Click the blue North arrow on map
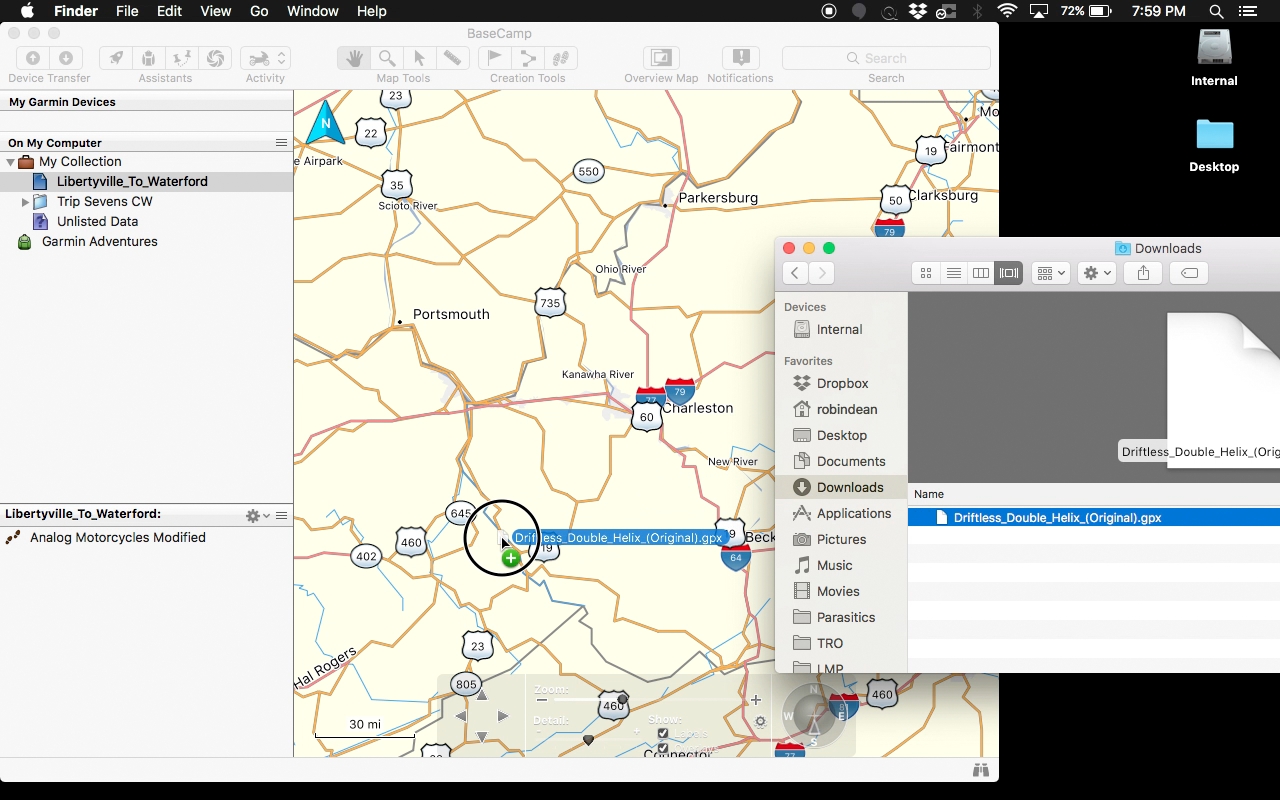 tap(325, 124)
